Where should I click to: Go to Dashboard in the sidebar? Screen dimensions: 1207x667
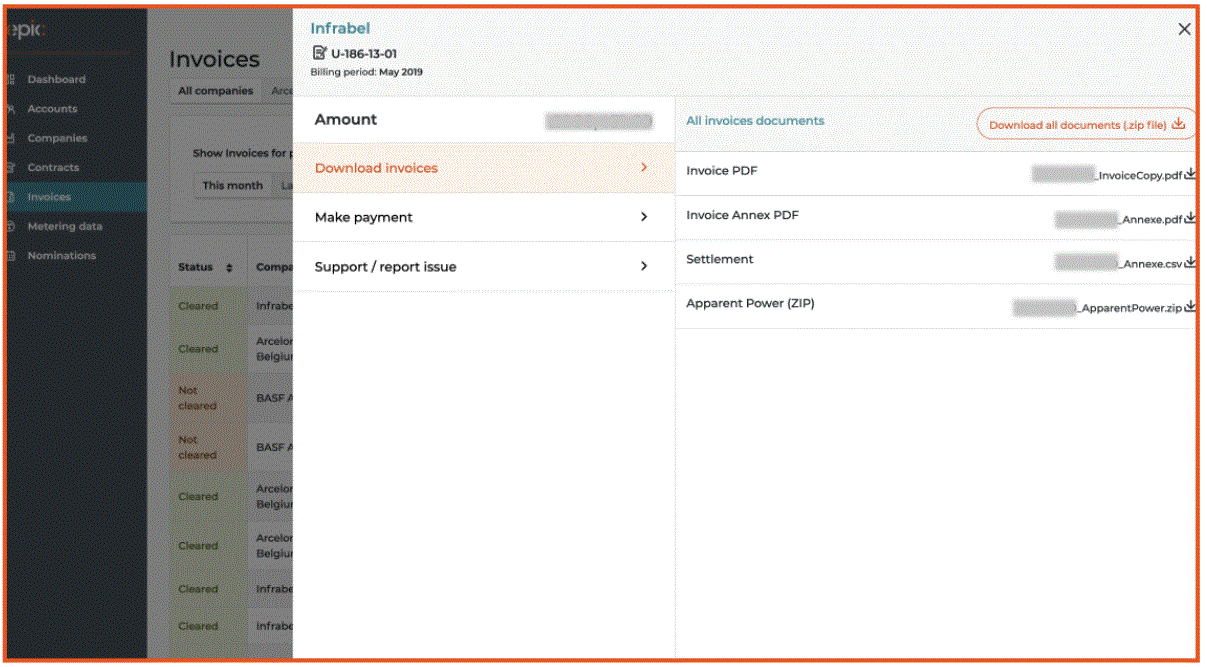click(x=56, y=79)
